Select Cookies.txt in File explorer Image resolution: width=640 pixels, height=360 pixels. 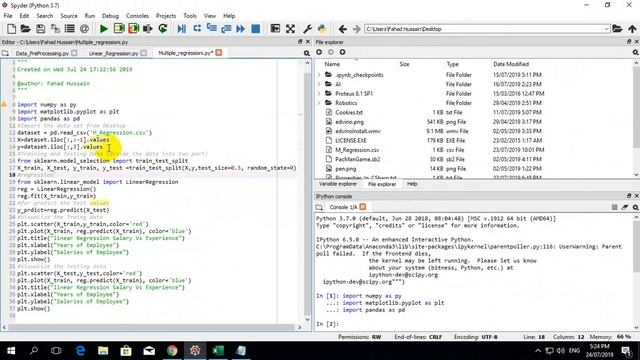click(349, 112)
